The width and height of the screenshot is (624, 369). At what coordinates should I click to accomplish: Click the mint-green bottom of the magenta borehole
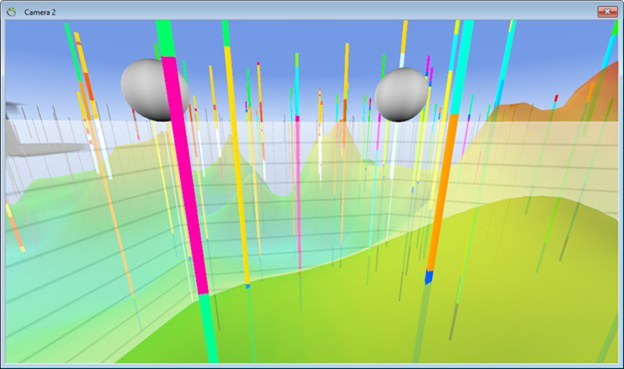208,328
